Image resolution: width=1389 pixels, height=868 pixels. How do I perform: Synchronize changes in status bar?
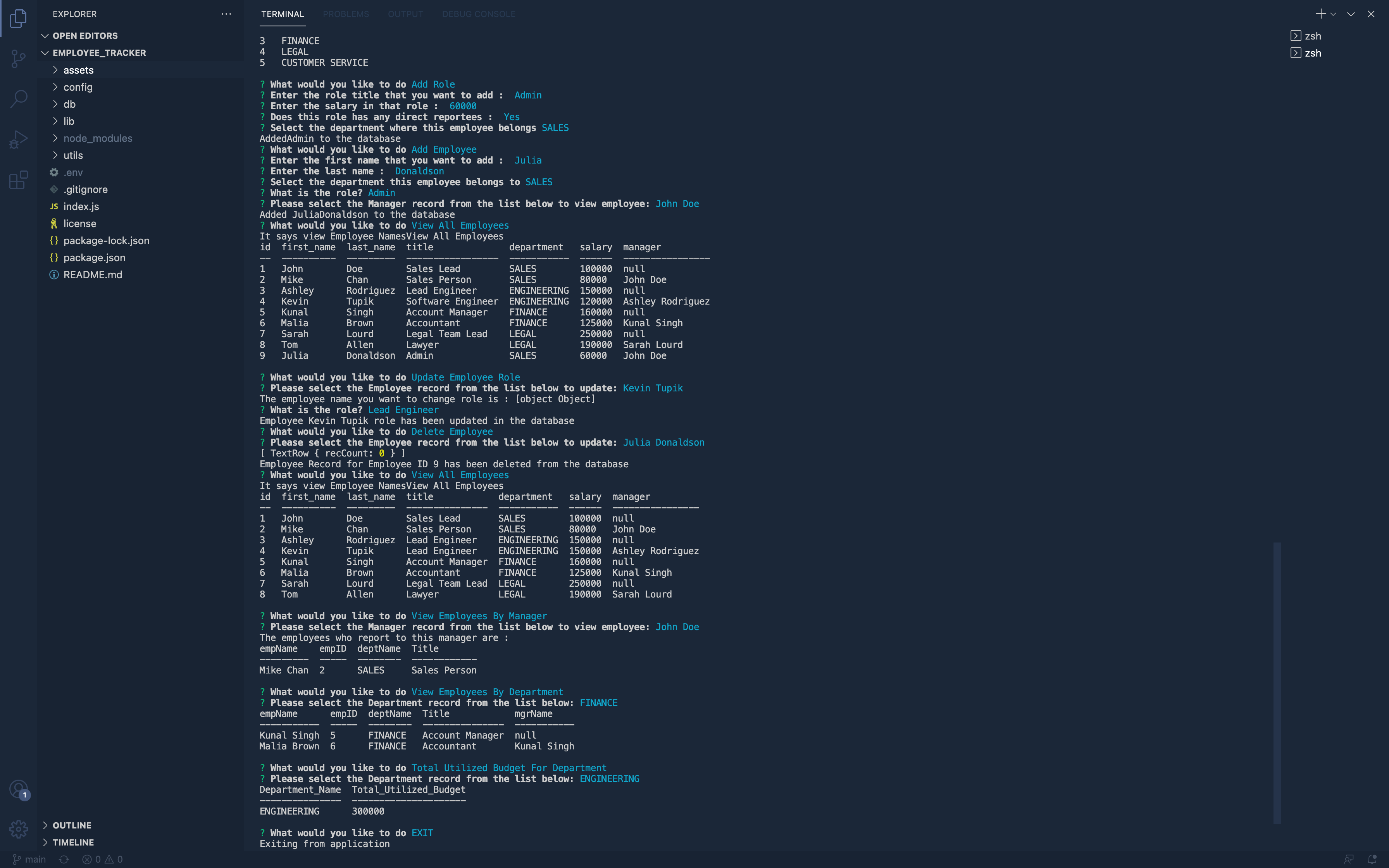pos(64,859)
